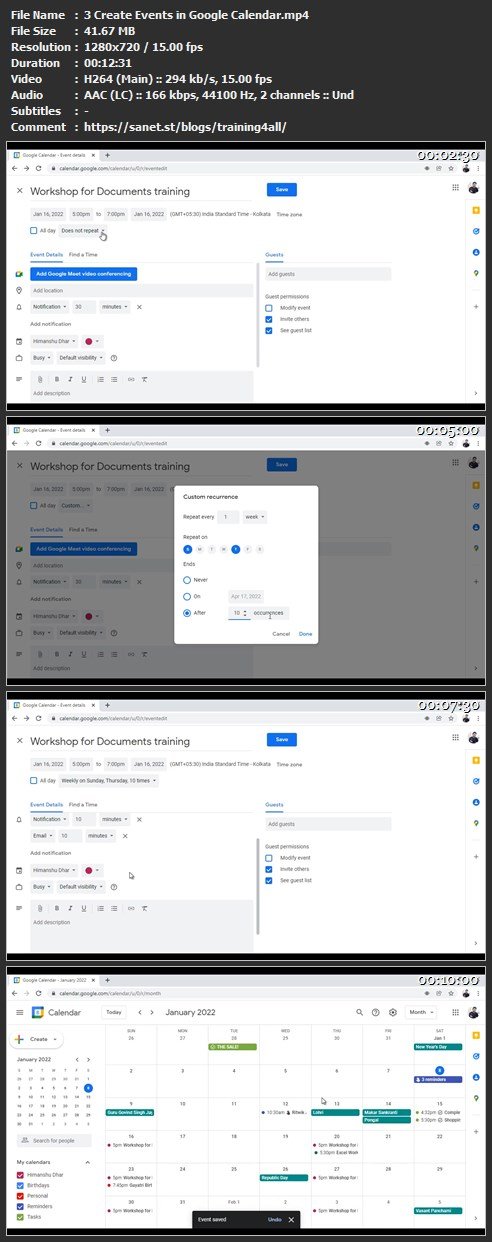This screenshot has width=492, height=1242.
Task: Select the Event Details tab in 00:02:30 frame
Action: pos(46,255)
